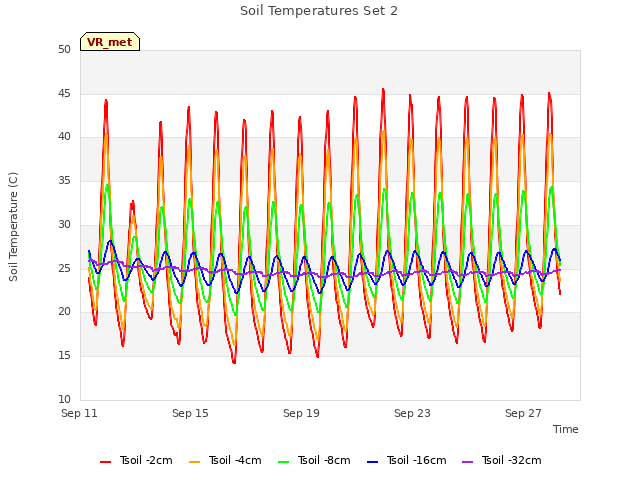This screenshot has width=640, height=480.
Task: Click the 'Sep 15' x-axis tick label
Action: 190,413
